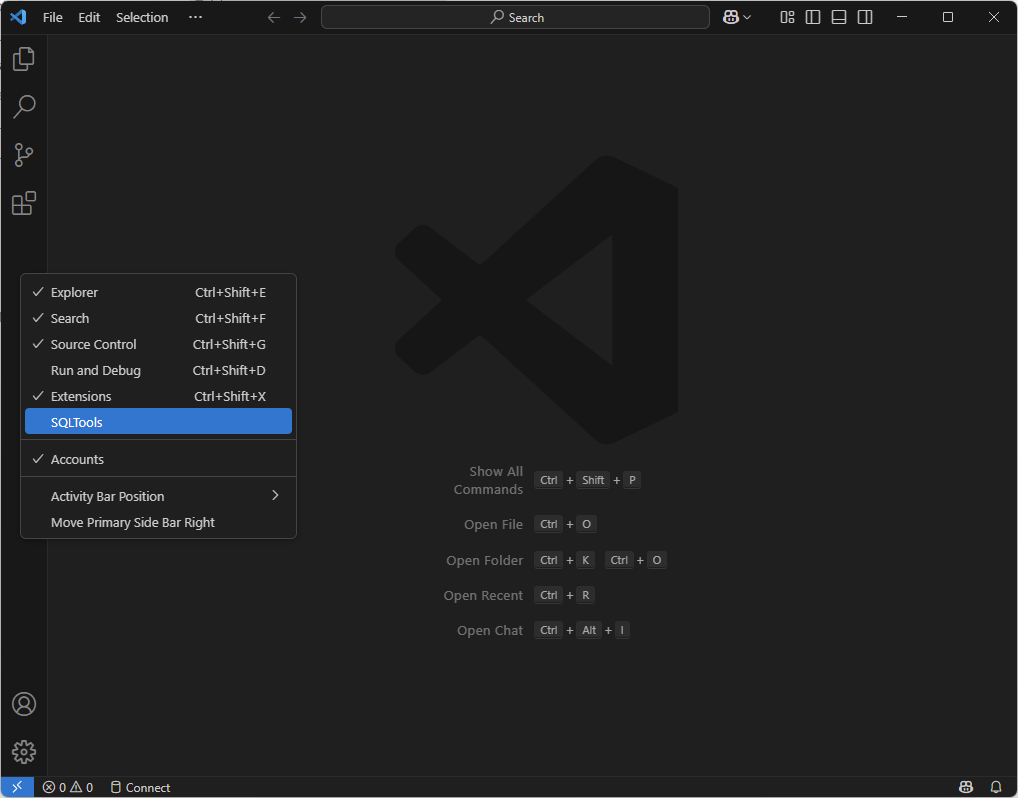Open the File menu

[x=53, y=17]
